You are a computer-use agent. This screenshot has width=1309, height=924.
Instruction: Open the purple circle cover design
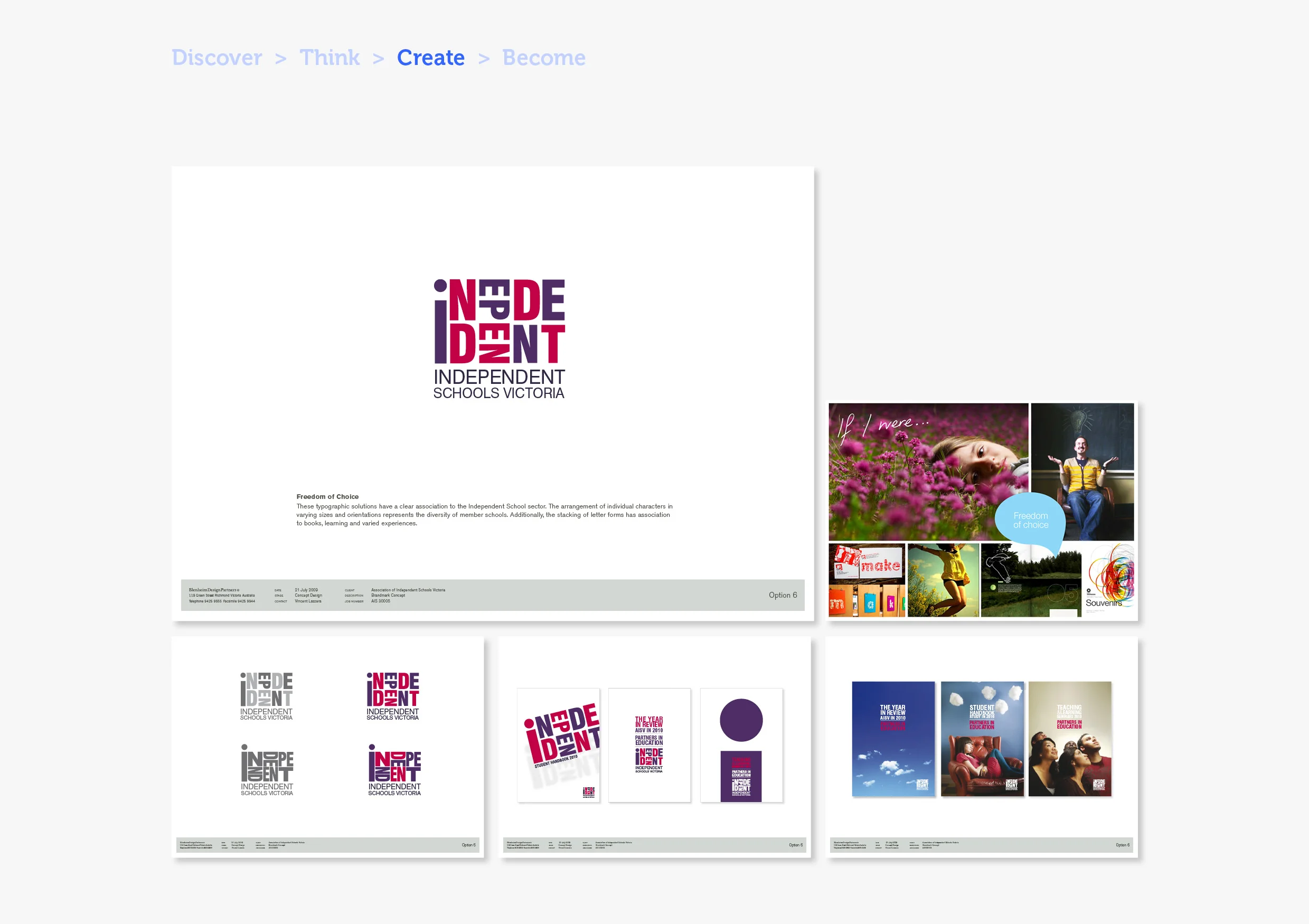point(741,745)
